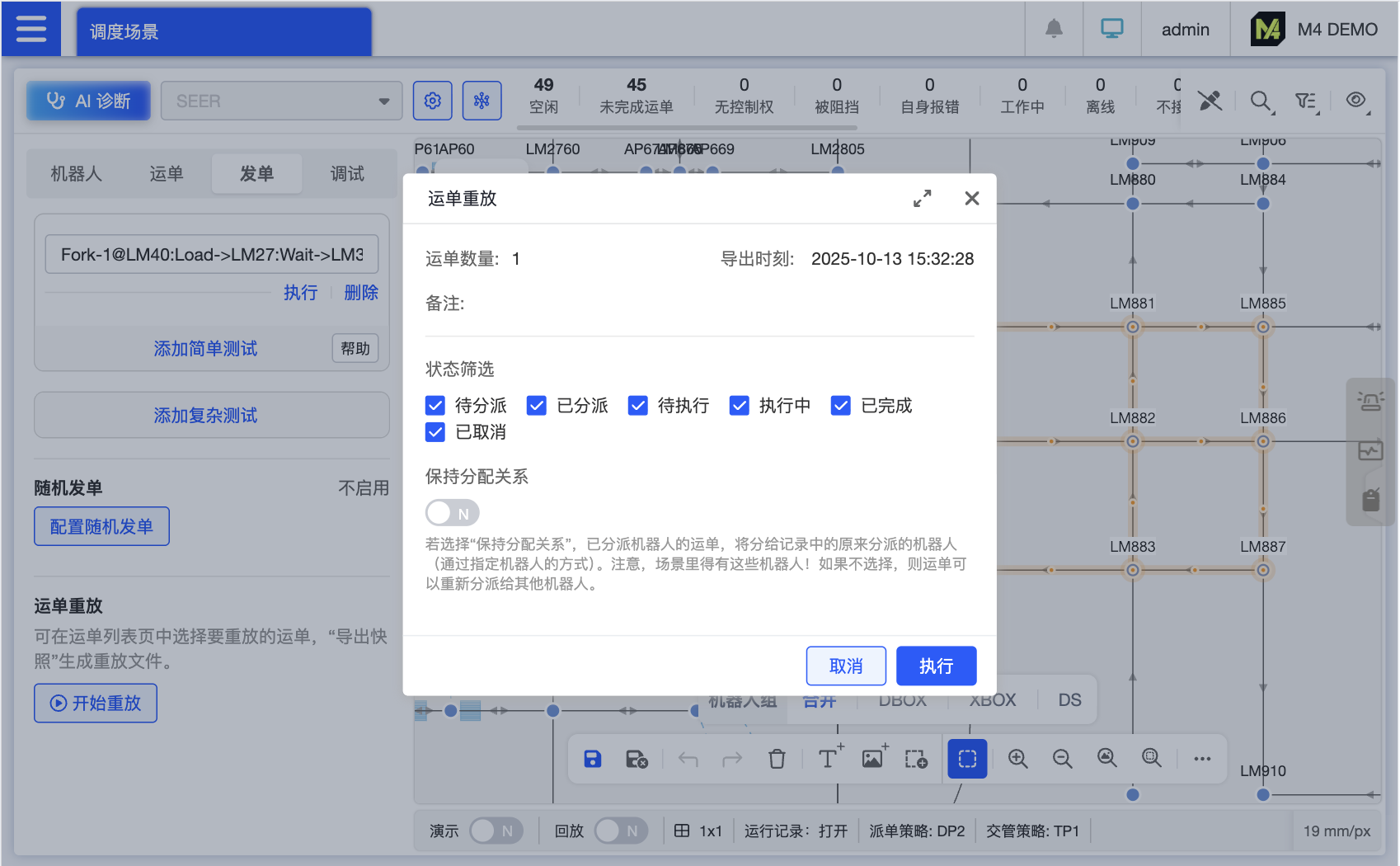
Task: Uncheck the 已完成 status checkbox
Action: tap(841, 406)
